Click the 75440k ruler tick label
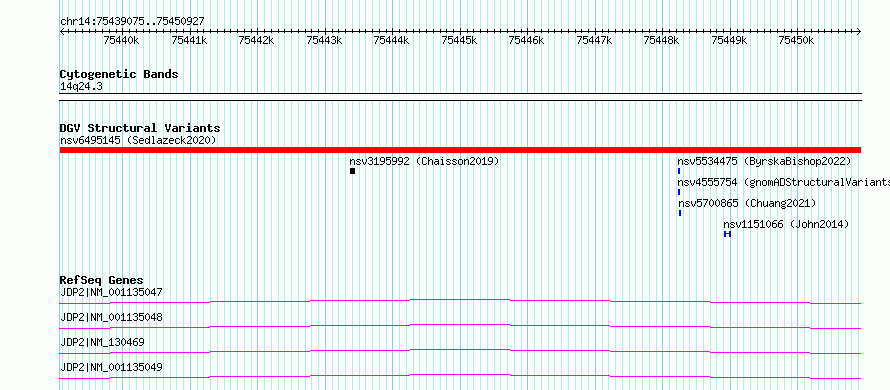Screen dimensions: 890x390 tap(121, 40)
